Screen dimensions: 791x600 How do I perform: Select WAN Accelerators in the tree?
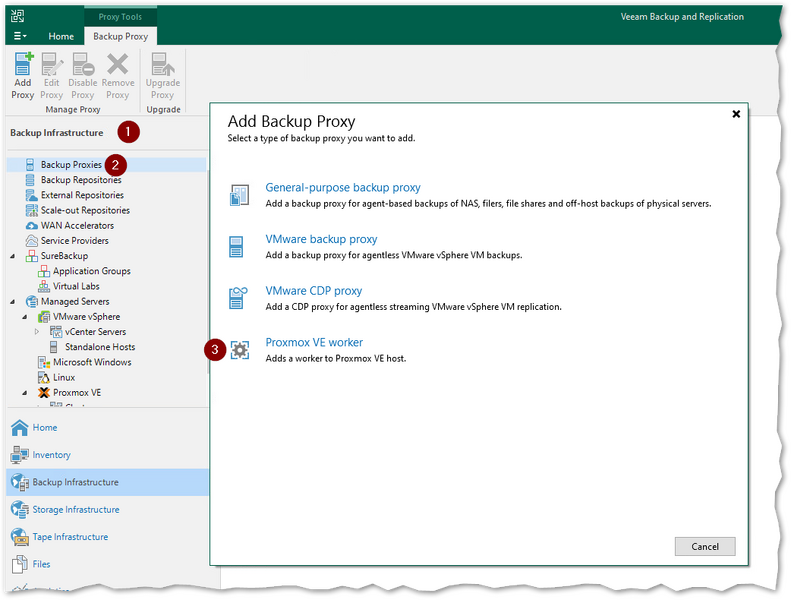pos(77,225)
